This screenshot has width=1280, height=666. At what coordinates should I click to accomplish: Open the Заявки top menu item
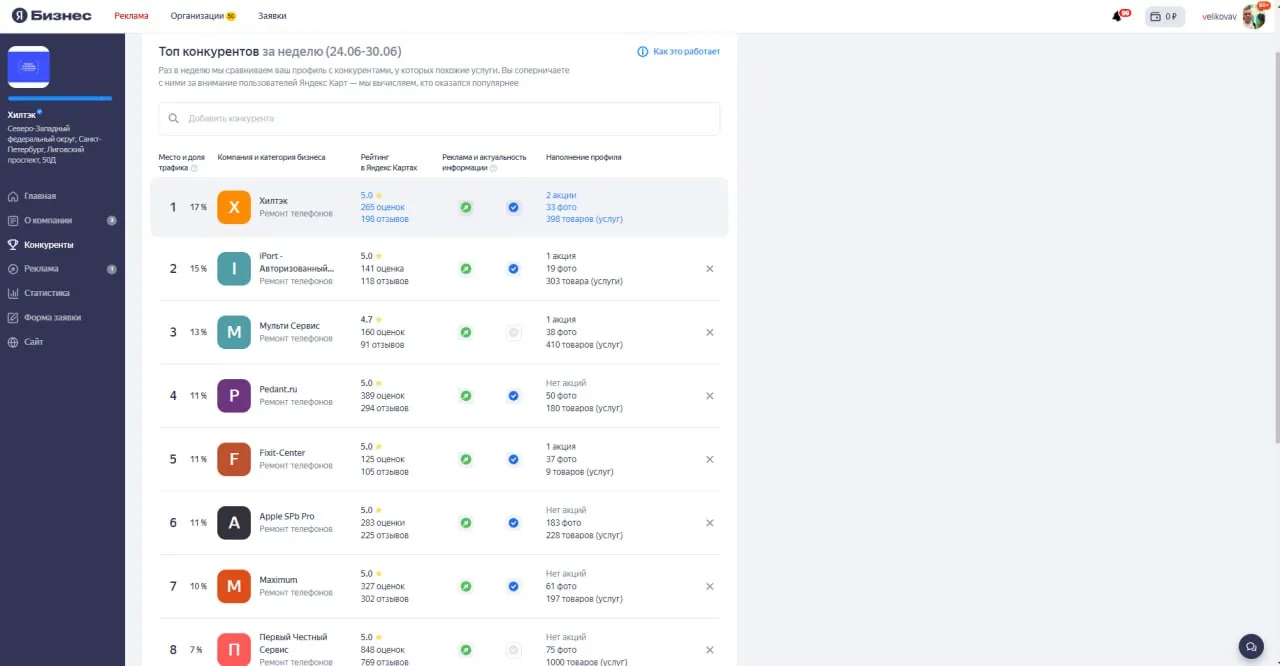tap(272, 16)
